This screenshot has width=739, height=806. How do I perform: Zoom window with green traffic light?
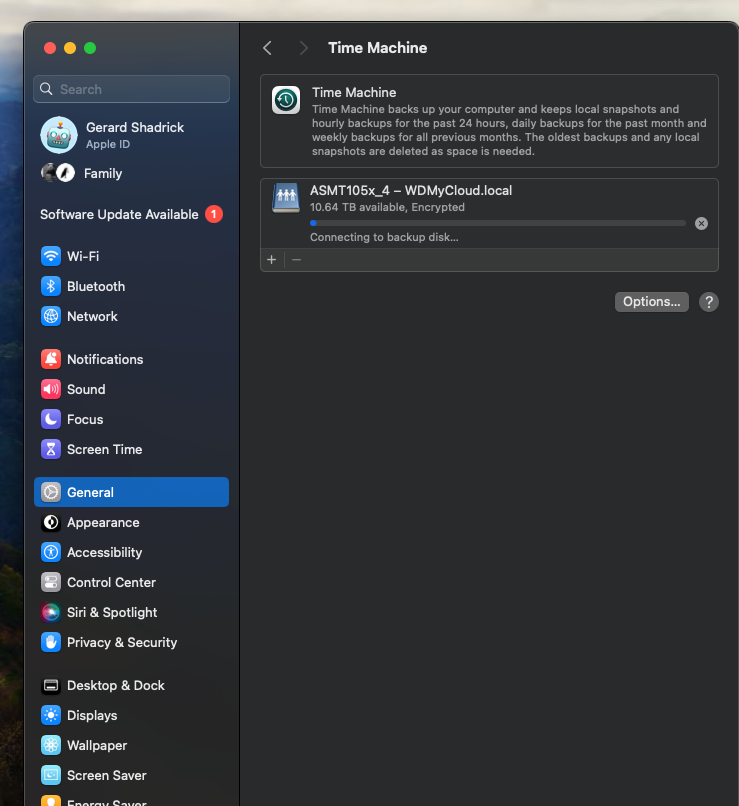[x=90, y=48]
